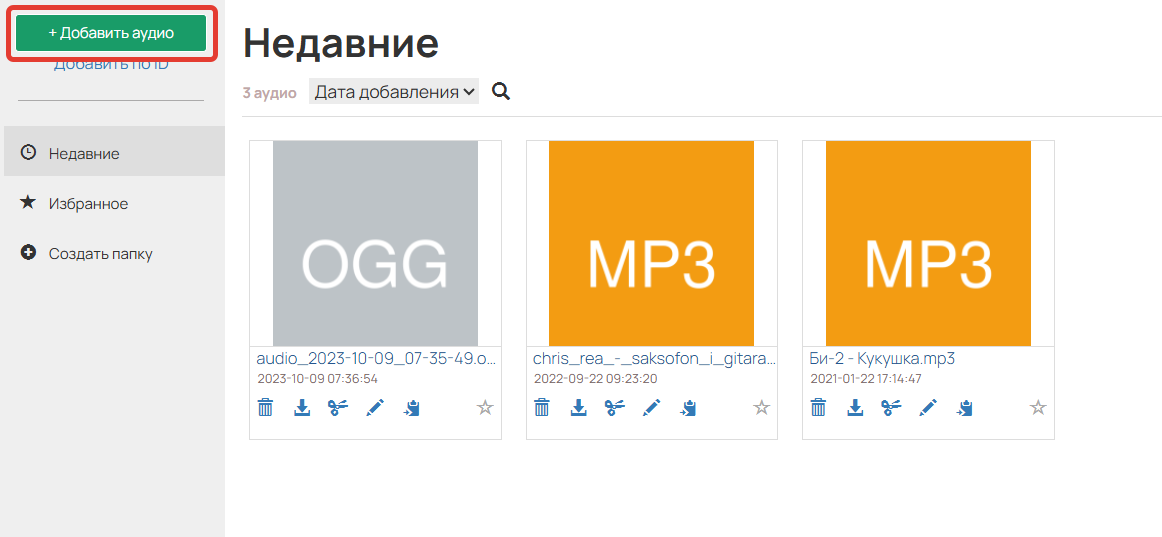The width and height of the screenshot is (1162, 537).
Task: Open the OGG audio thumbnail
Action: click(375, 243)
